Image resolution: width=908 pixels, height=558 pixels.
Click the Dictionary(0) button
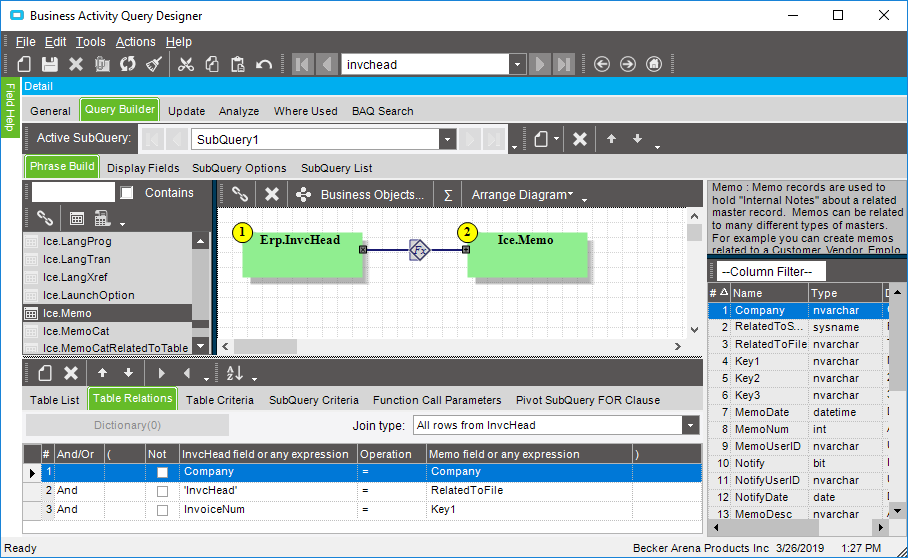(127, 425)
